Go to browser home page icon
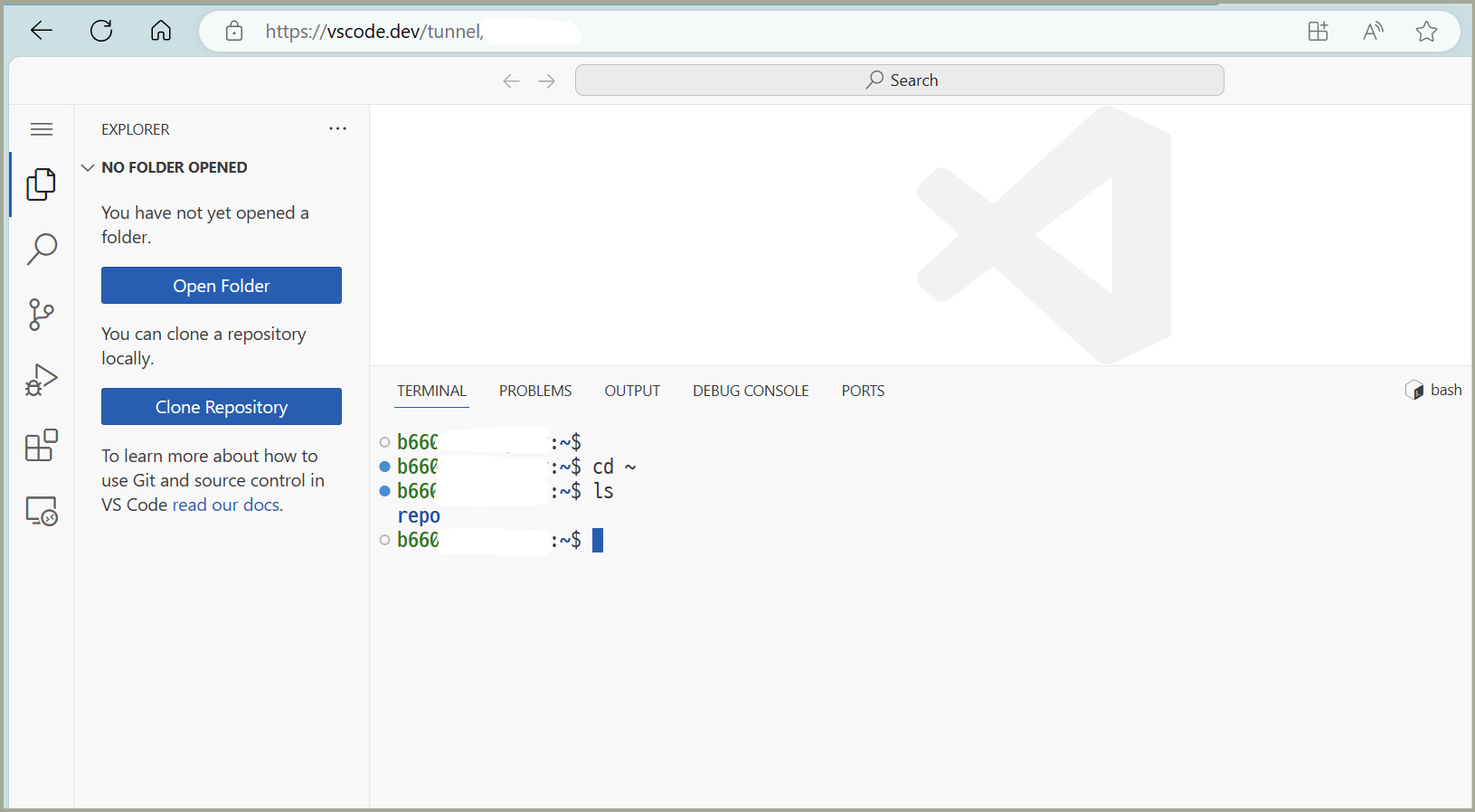This screenshot has width=1475, height=812. point(161,31)
